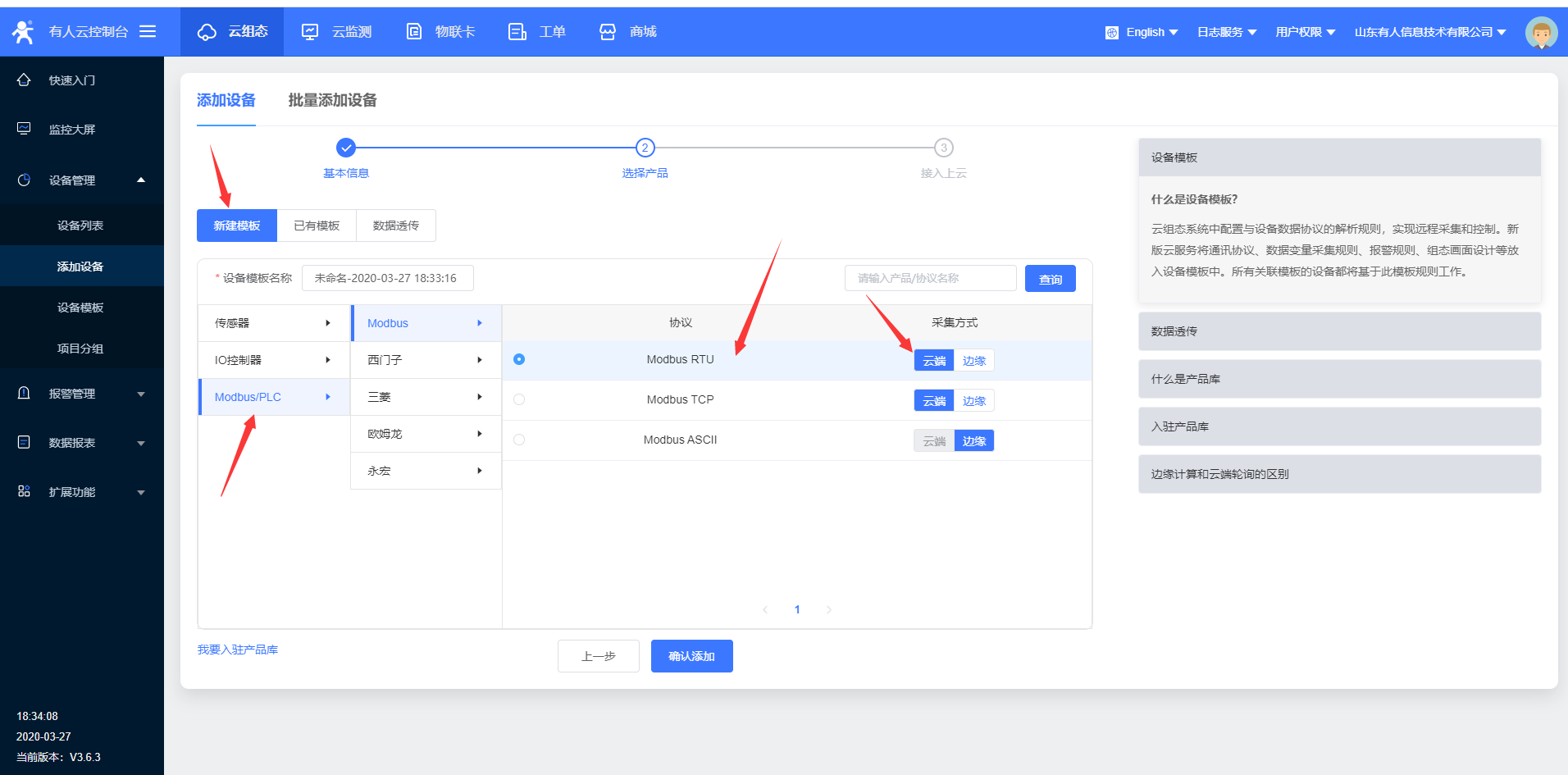This screenshot has height=775, width=1568.
Task: Expand the 报警管理 sidebar menu
Action: click(x=80, y=394)
